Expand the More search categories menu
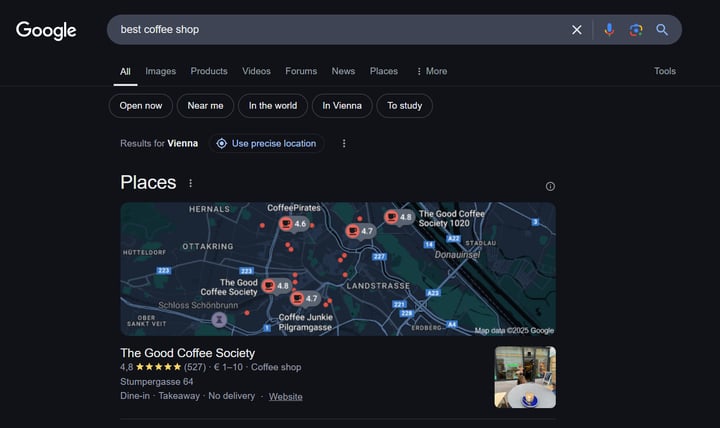720x428 pixels. pyautogui.click(x=431, y=71)
